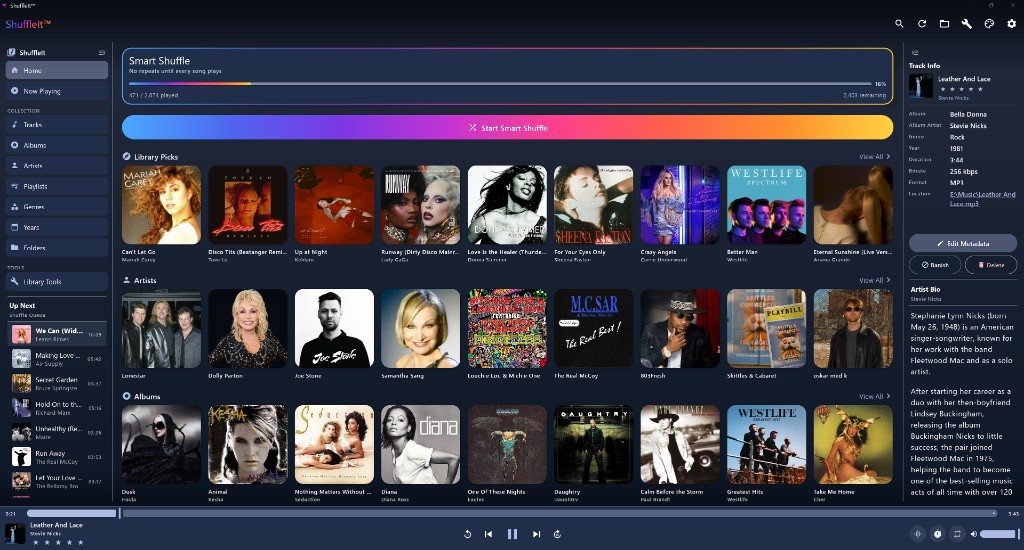The image size is (1024, 550).
Task: Open Joe Stone artist thumbnail
Action: 334,328
